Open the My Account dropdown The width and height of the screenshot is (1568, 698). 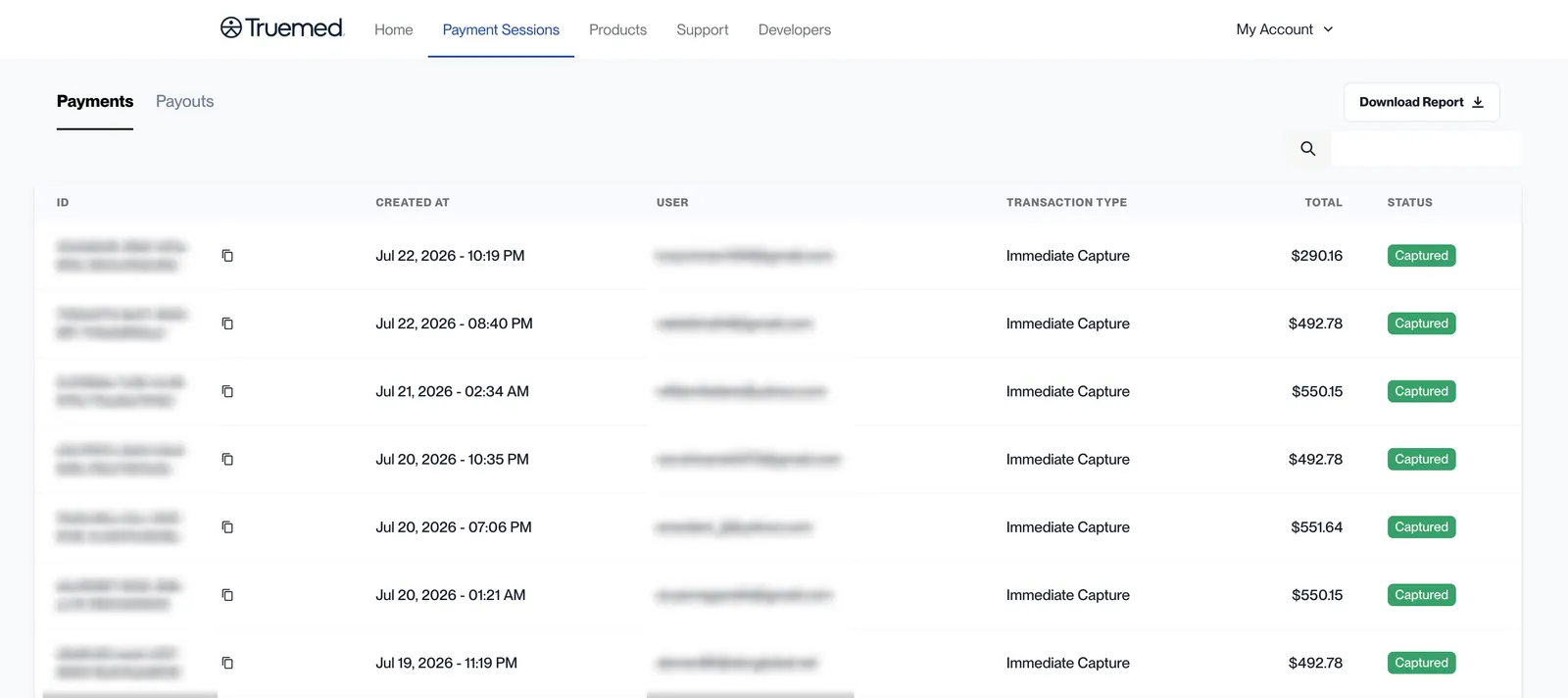1285,29
